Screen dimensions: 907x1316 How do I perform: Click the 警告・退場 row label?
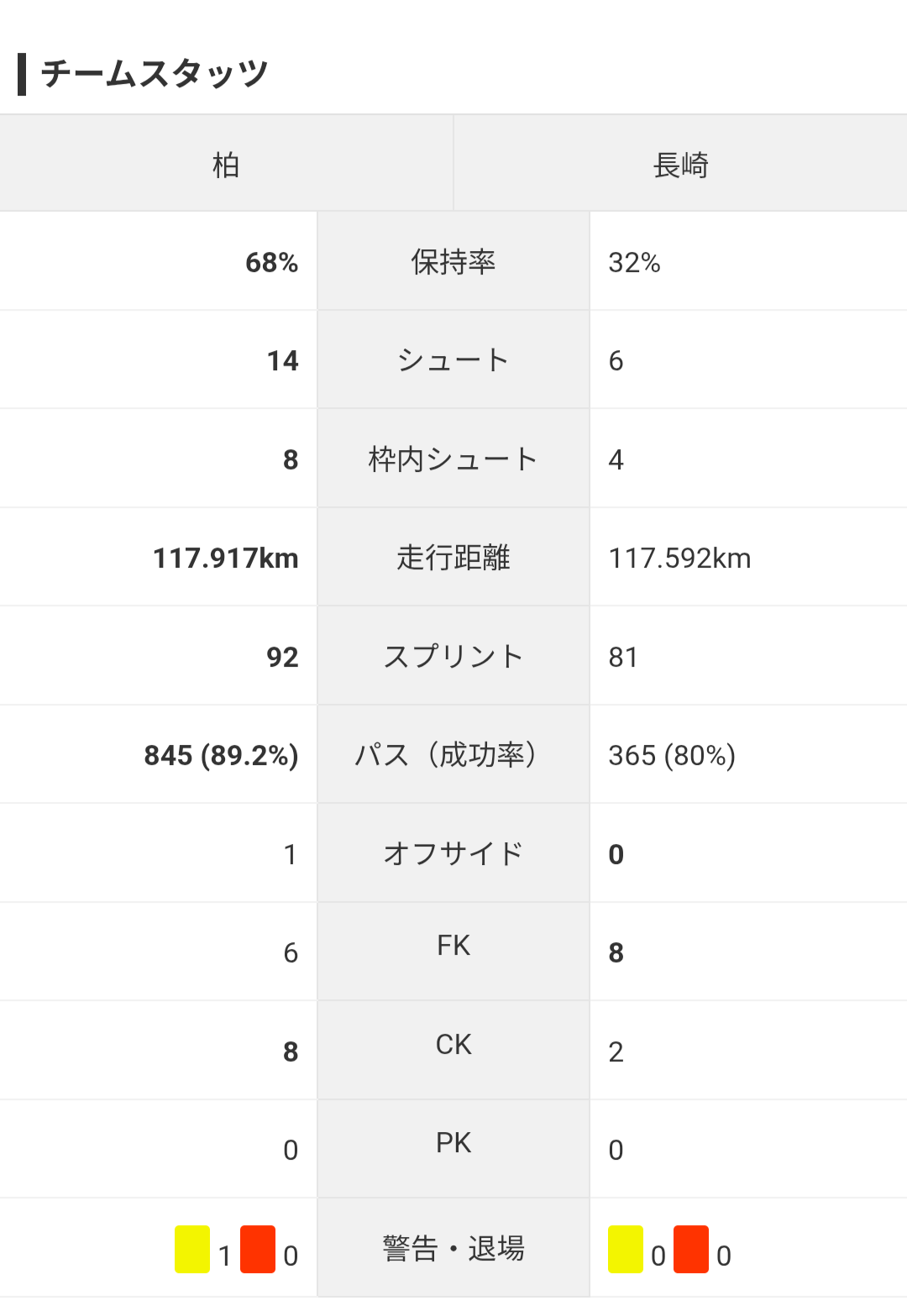point(453,1249)
